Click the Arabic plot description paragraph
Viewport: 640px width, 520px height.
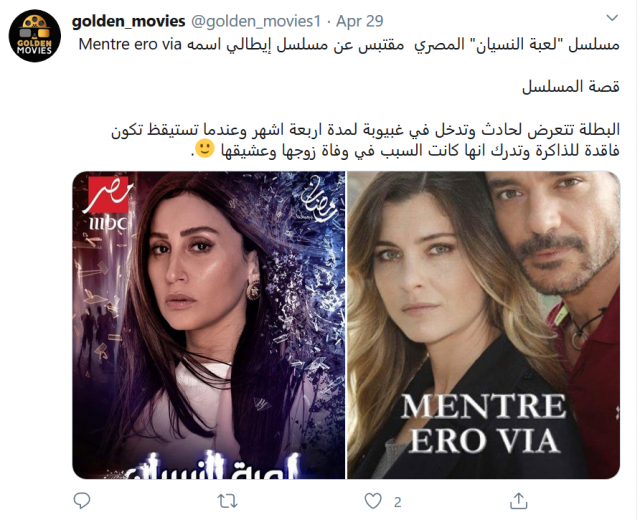365,140
